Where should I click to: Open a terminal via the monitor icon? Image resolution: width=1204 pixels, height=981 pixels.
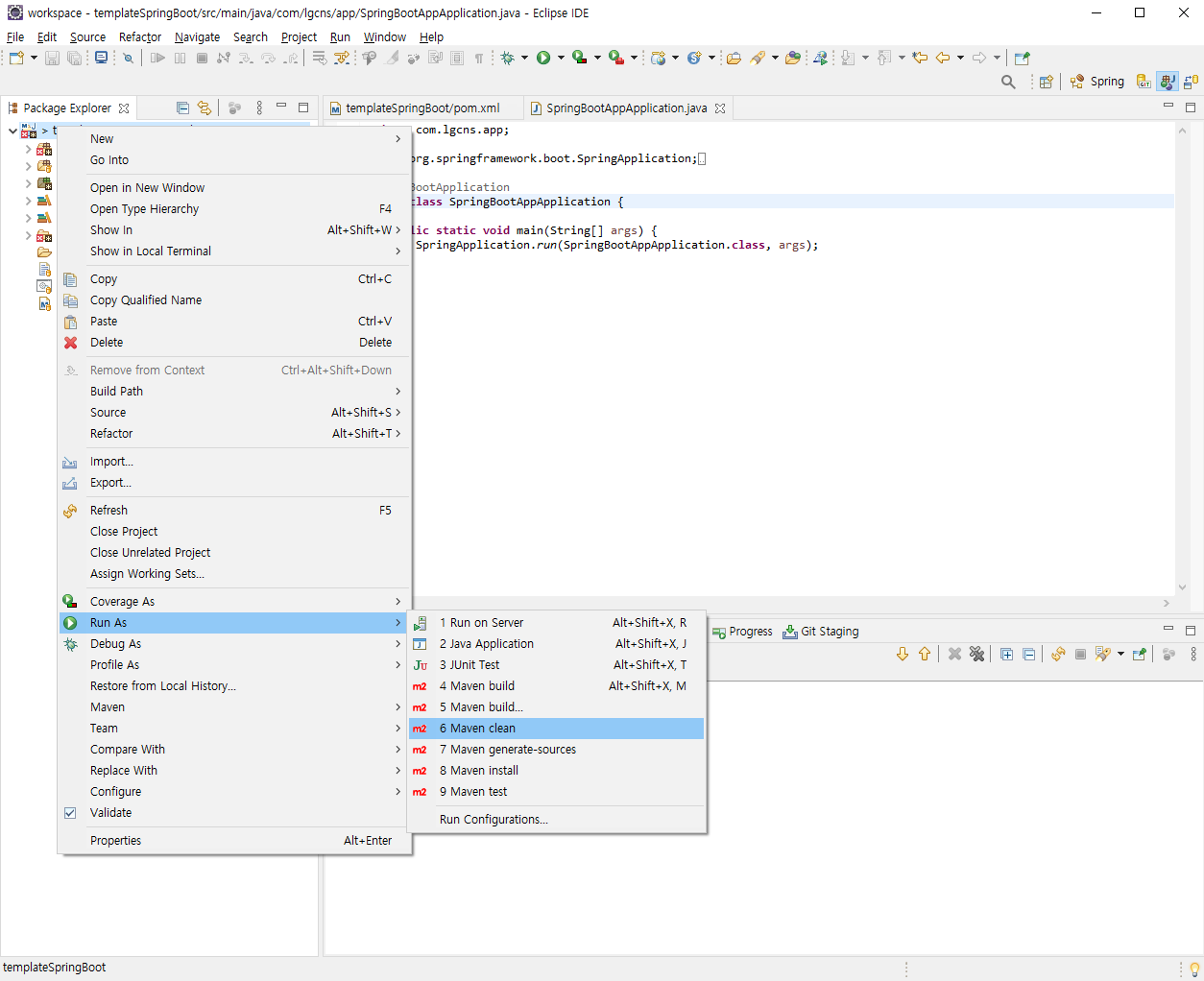click(x=102, y=58)
